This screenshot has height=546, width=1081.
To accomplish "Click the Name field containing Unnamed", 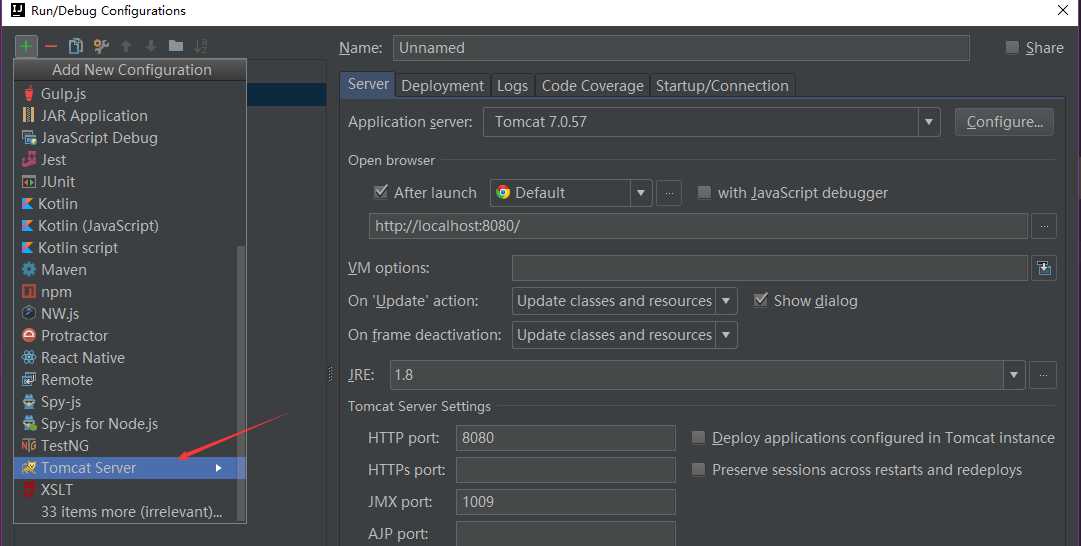I will click(681, 48).
